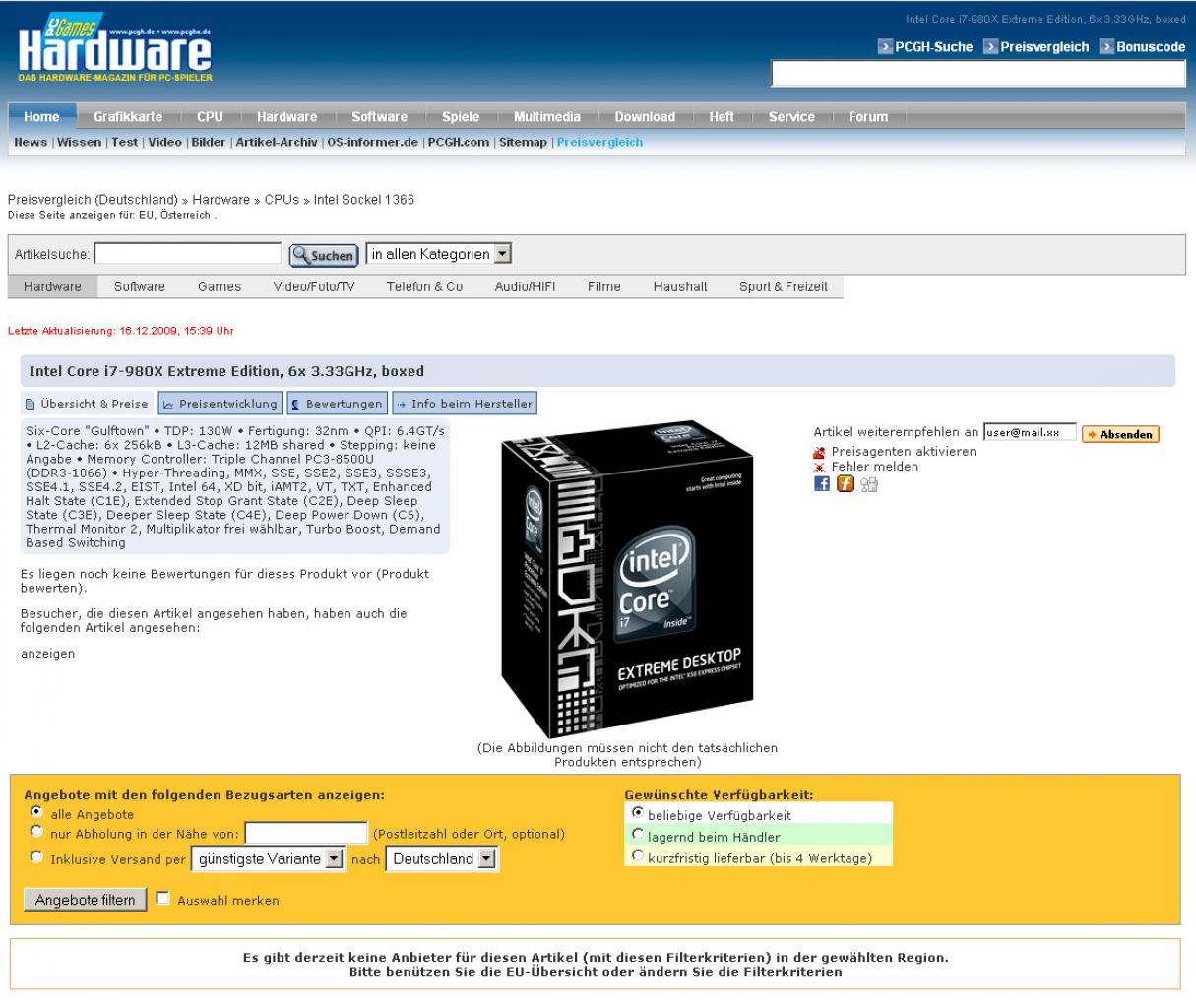The width and height of the screenshot is (1196, 1008).
Task: Go to the Download menu item
Action: point(645,116)
